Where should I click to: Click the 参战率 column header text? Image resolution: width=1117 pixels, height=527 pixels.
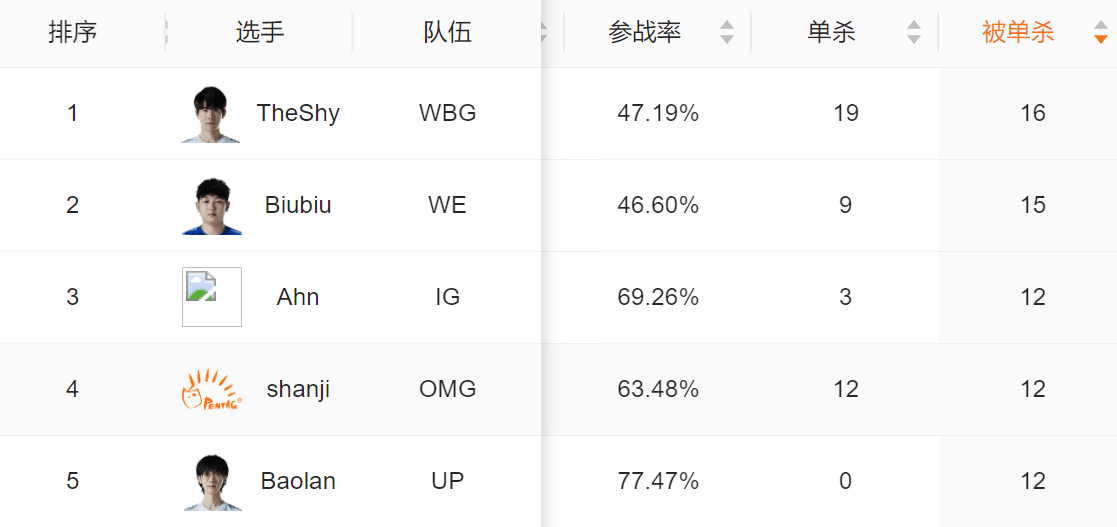click(644, 33)
